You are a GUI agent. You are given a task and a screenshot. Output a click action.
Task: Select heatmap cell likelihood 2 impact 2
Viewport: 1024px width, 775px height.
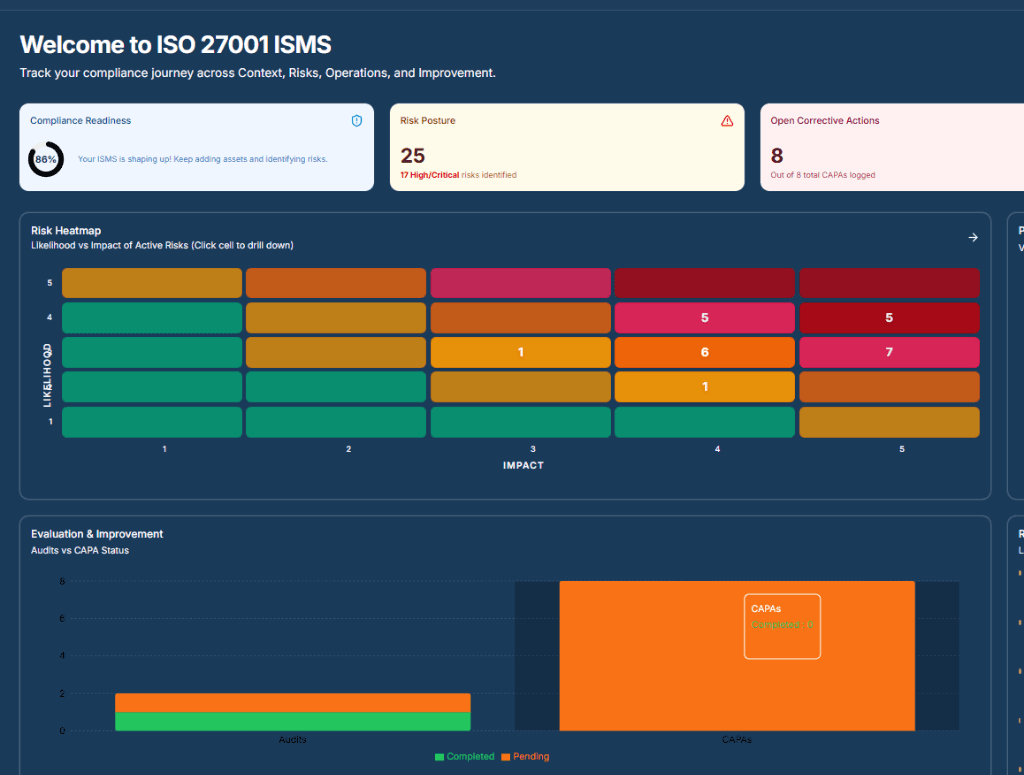coord(336,387)
